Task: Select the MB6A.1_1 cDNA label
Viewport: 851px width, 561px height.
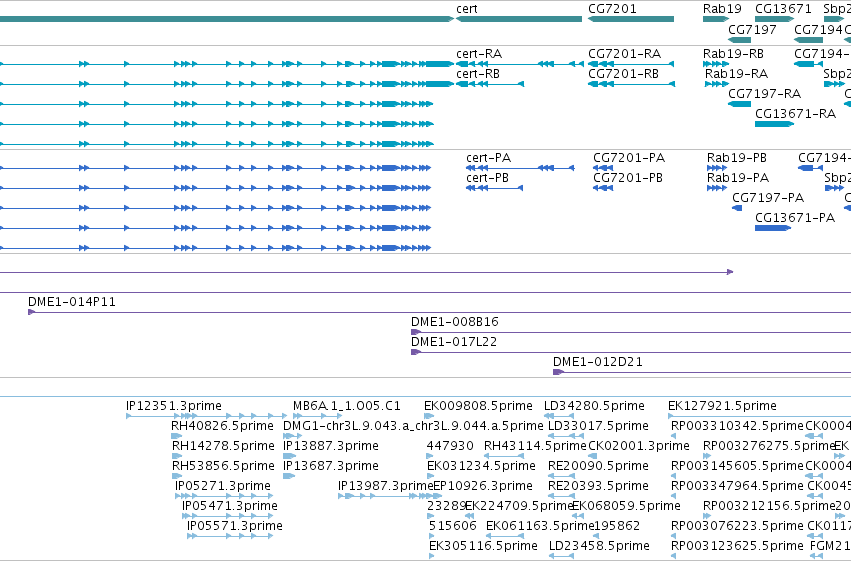Action: tap(347, 406)
